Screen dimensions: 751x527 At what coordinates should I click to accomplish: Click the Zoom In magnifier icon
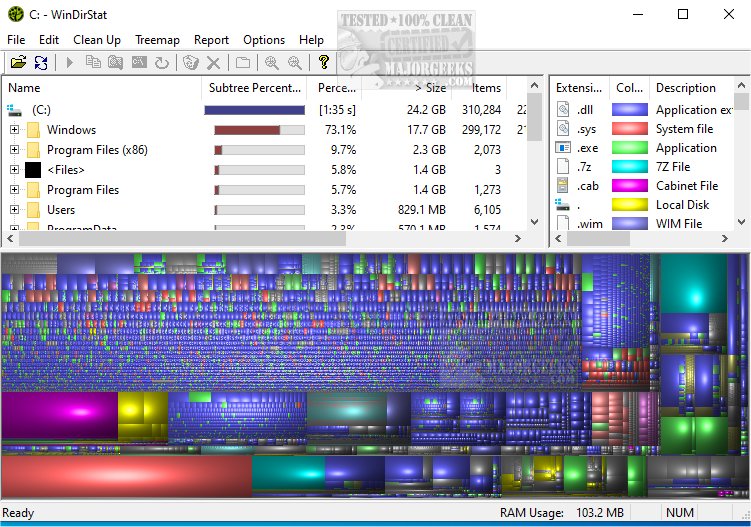(x=271, y=62)
